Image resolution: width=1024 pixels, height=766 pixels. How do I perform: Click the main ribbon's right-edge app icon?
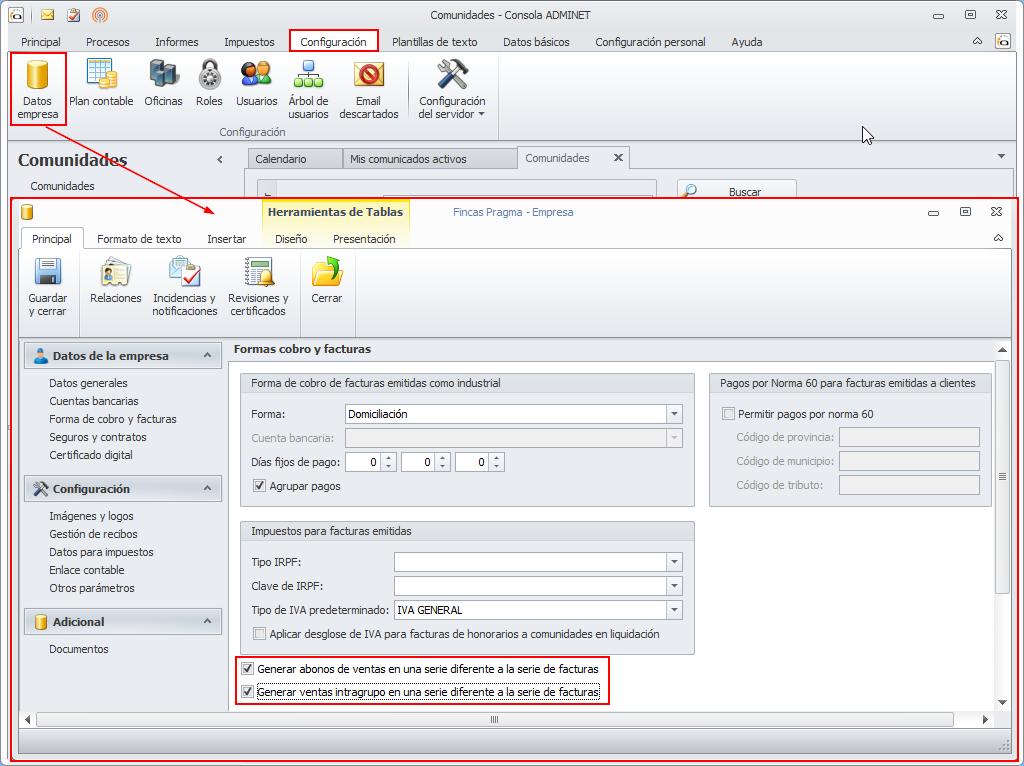(x=1002, y=41)
